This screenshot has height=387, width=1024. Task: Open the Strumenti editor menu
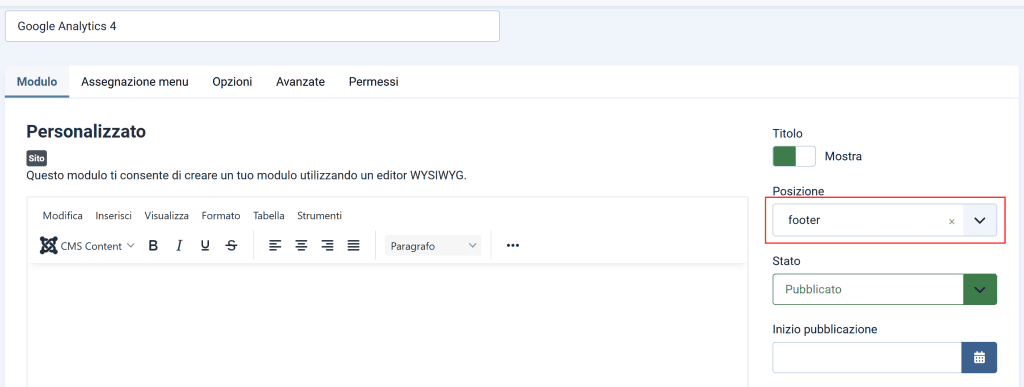pyautogui.click(x=319, y=215)
